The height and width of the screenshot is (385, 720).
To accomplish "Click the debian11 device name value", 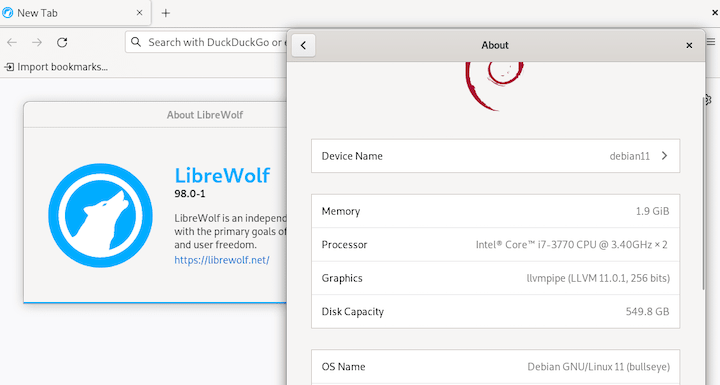I will click(x=630, y=156).
